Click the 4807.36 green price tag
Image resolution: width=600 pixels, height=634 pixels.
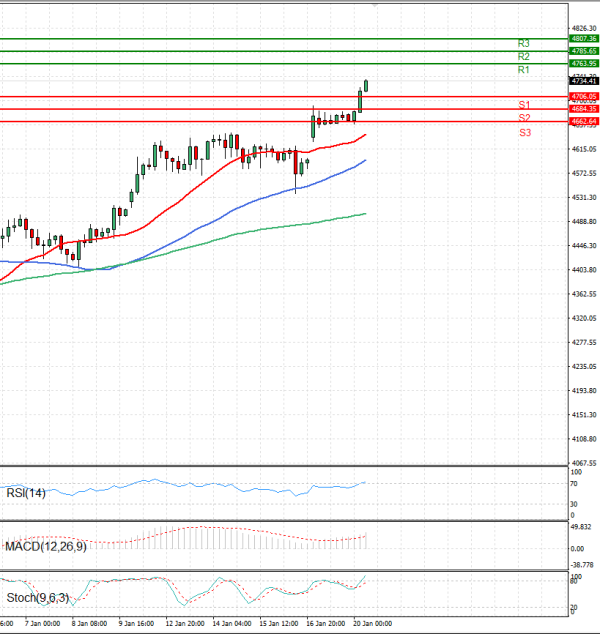[x=583, y=38]
